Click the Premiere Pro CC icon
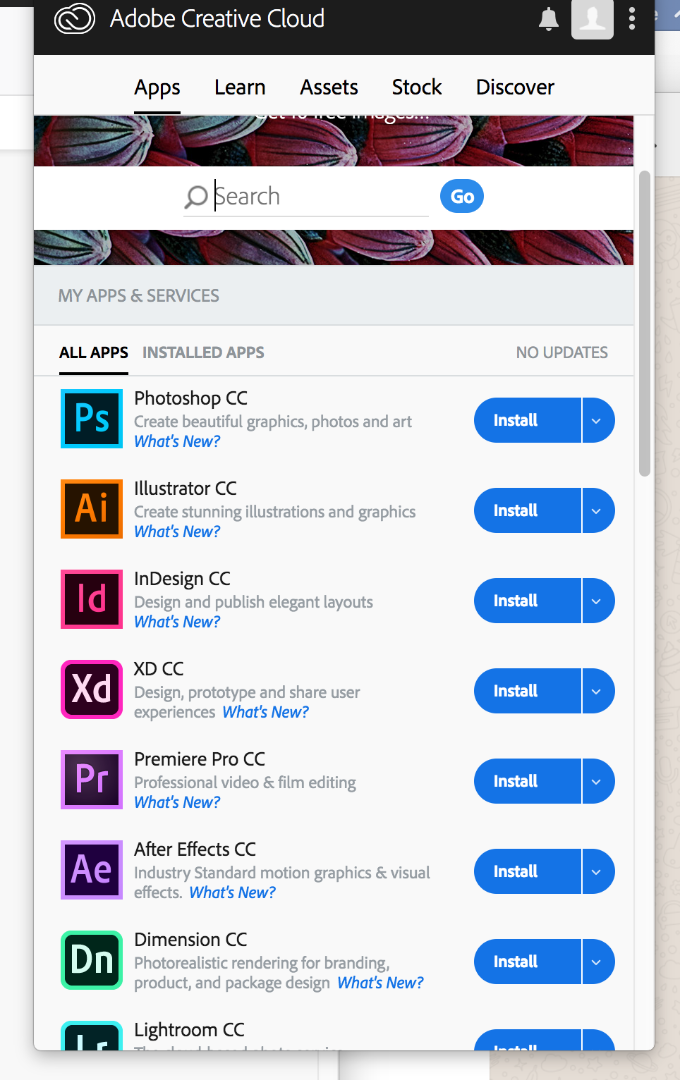Image resolution: width=680 pixels, height=1080 pixels. 91,780
